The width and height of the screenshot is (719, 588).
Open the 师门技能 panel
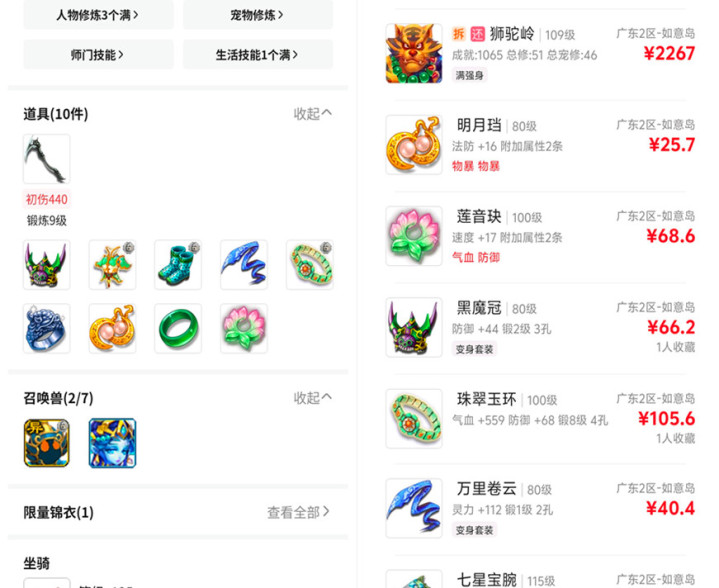98,55
